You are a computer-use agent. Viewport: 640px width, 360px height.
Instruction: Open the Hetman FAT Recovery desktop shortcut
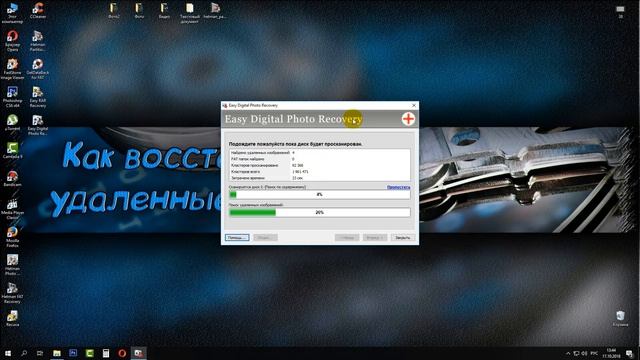pyautogui.click(x=12, y=293)
